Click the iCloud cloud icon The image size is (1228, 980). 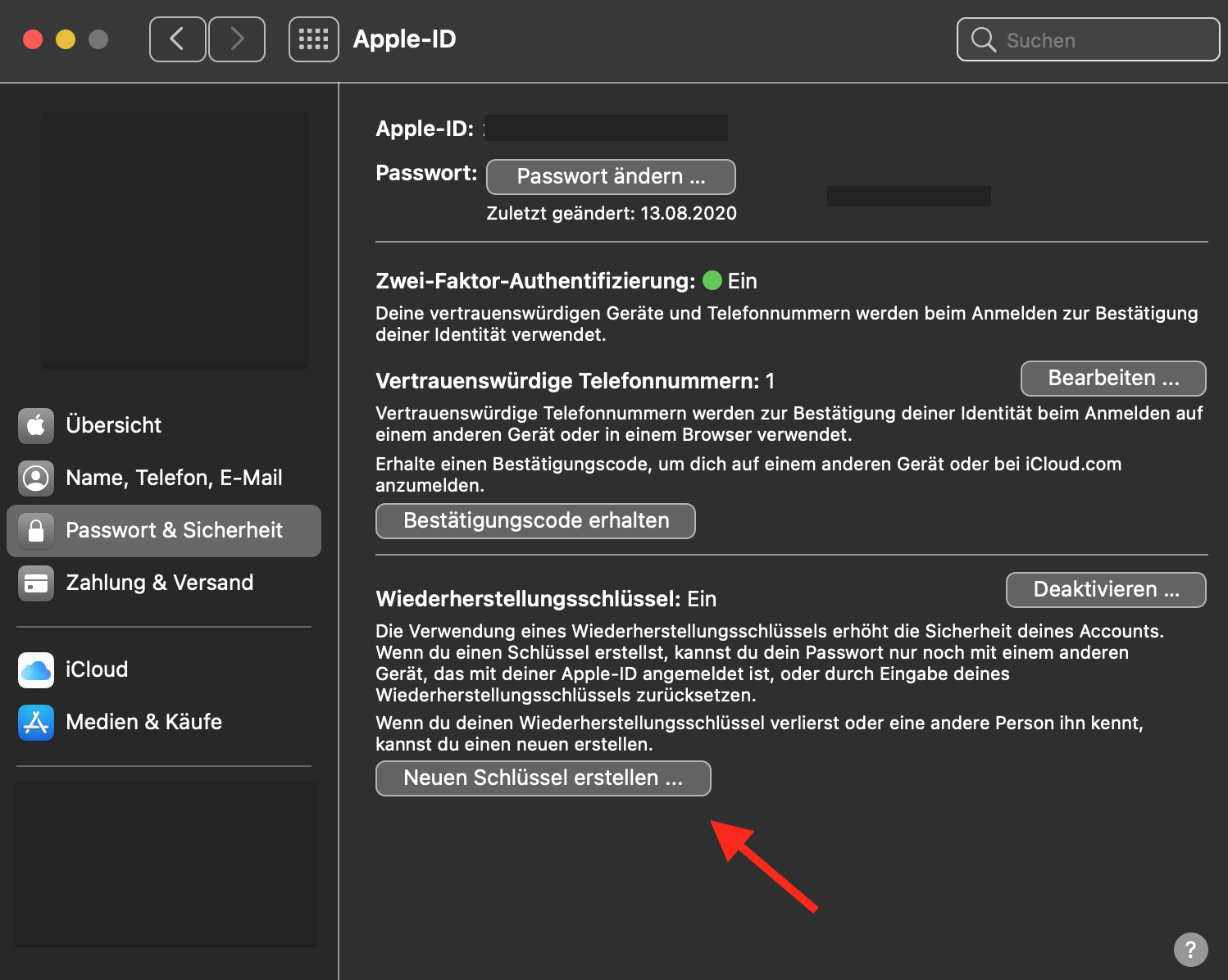(x=36, y=669)
